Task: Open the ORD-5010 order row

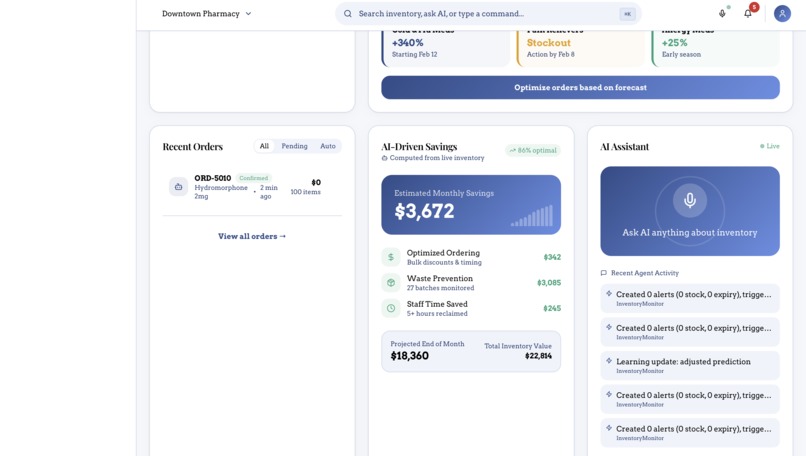Action: [x=252, y=187]
